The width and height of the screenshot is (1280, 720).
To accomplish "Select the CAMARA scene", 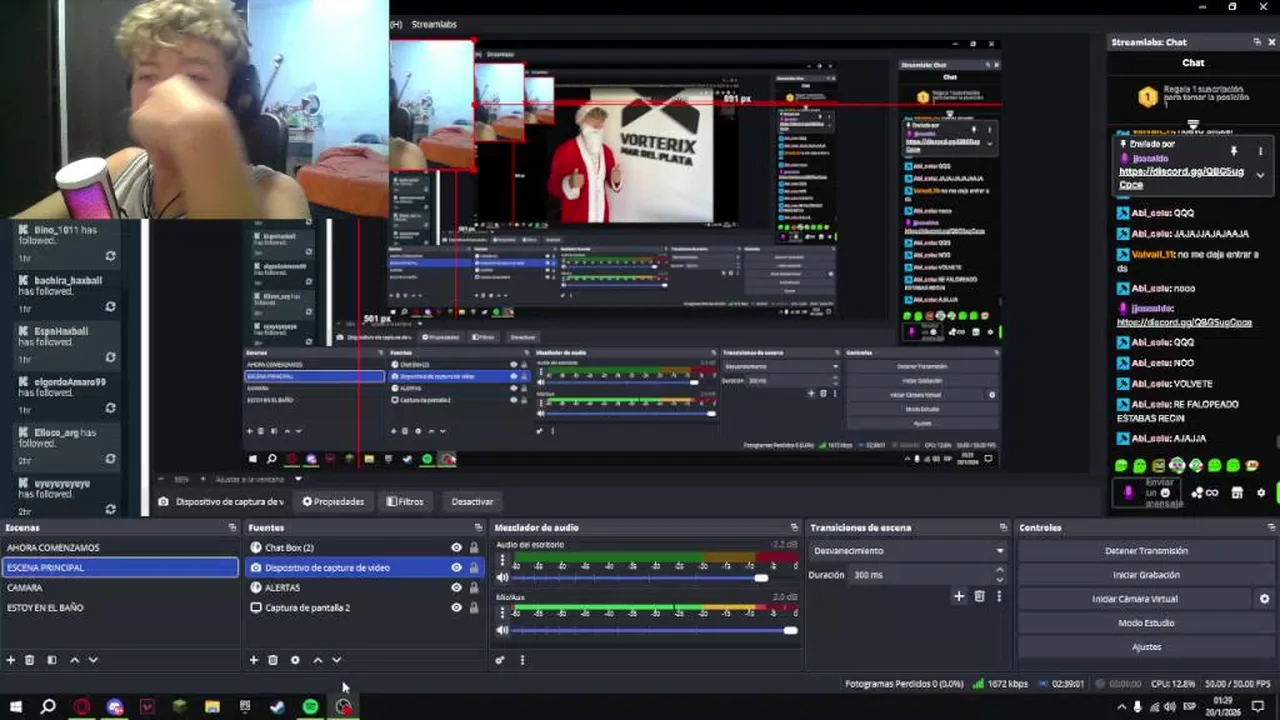I will [x=25, y=588].
